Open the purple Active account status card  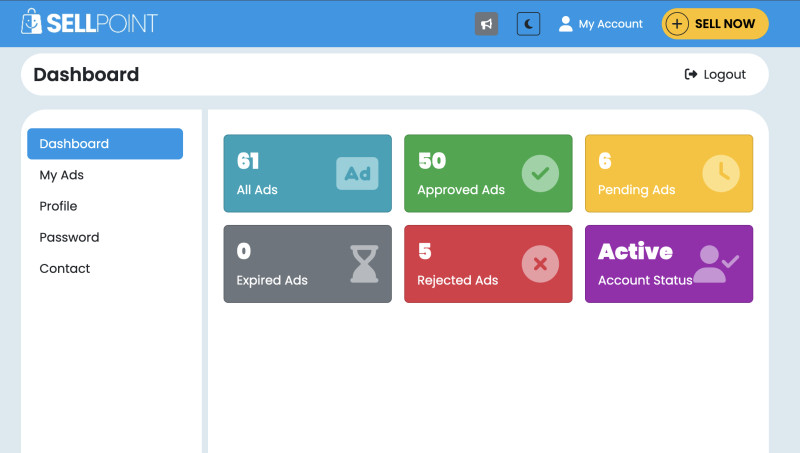click(x=668, y=264)
